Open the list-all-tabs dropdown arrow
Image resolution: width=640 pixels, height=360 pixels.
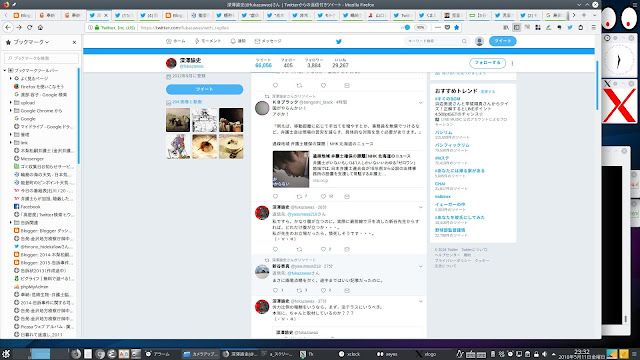(x=594, y=15)
